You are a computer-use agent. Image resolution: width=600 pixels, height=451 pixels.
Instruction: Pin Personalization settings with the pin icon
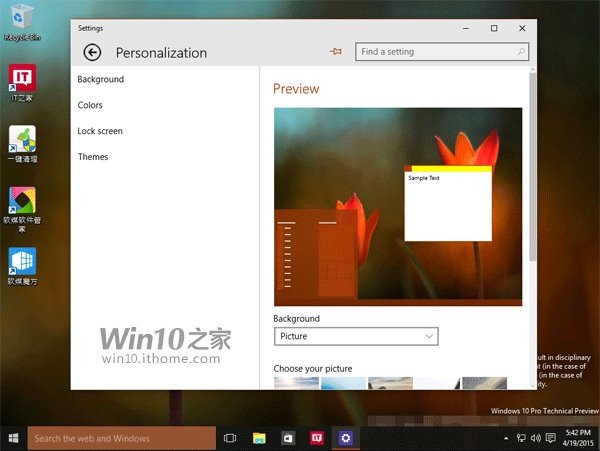(x=336, y=51)
